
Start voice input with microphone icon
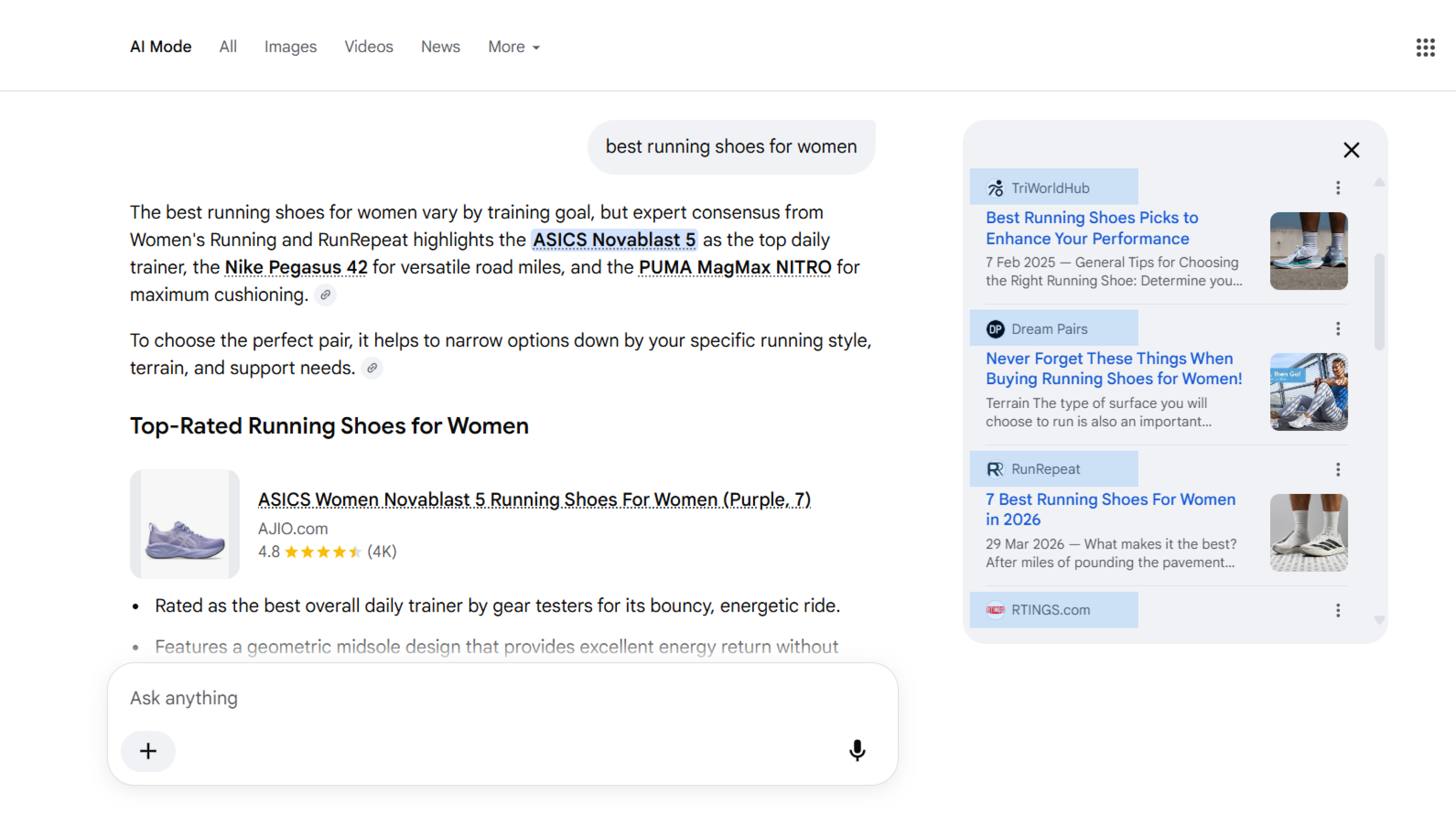(857, 751)
